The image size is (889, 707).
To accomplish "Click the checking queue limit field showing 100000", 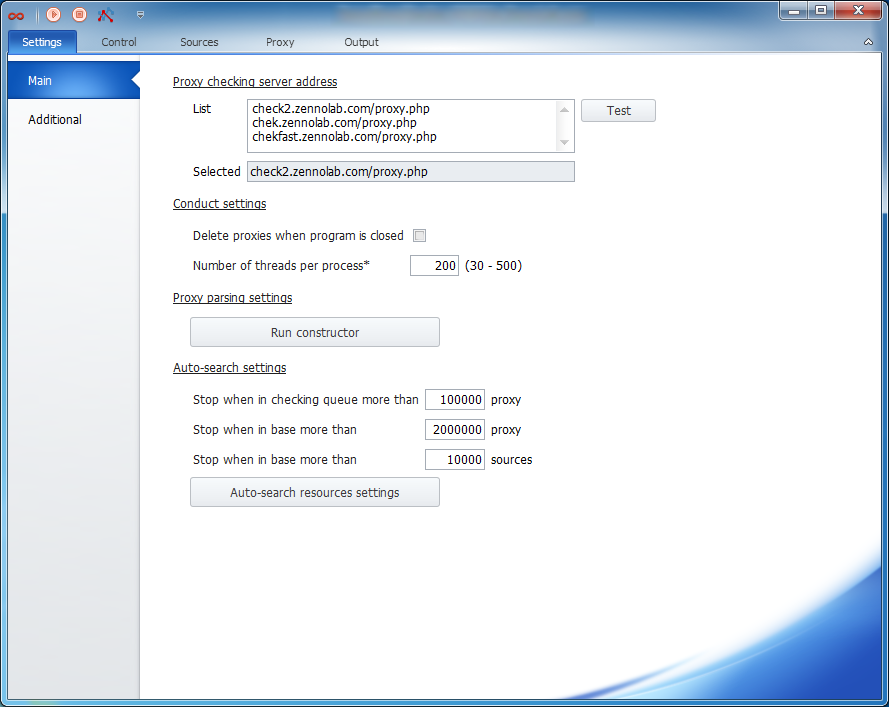I will pyautogui.click(x=455, y=400).
